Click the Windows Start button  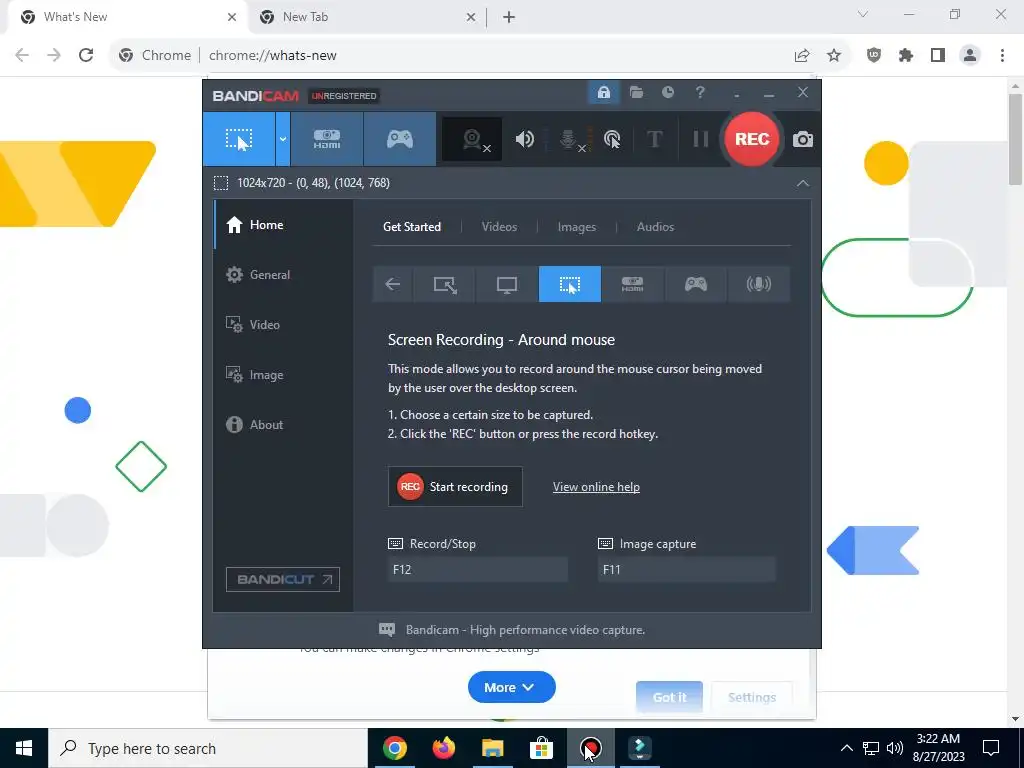click(24, 748)
